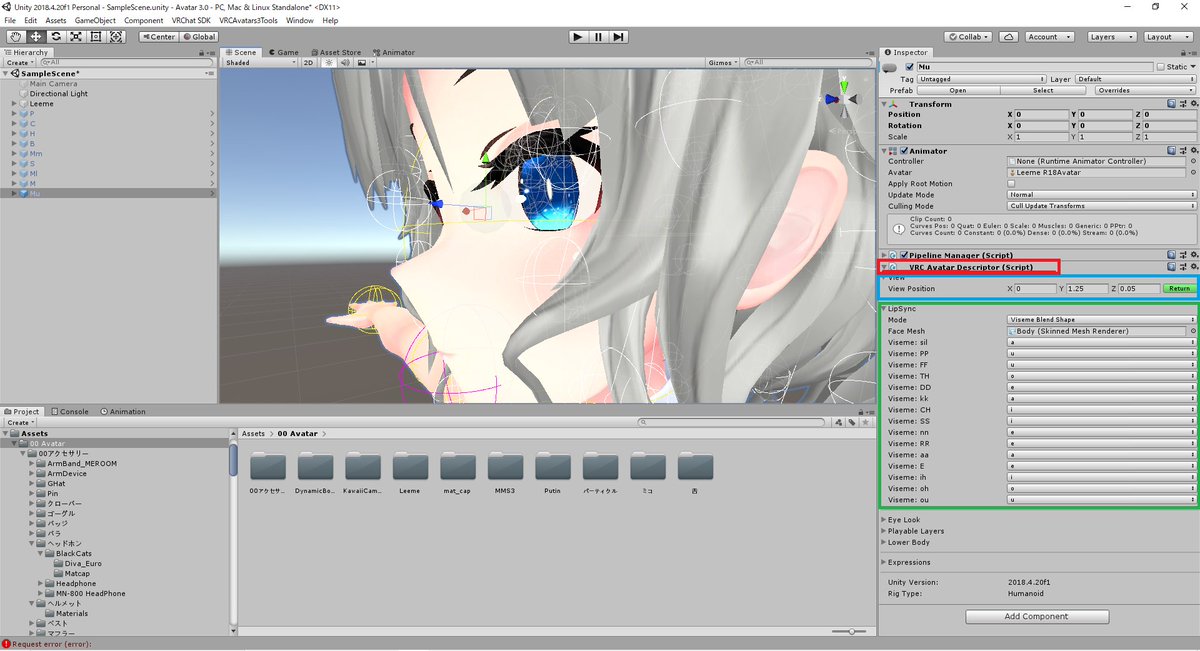The height and width of the screenshot is (651, 1200).
Task: Open LipSync Mode Viseme Blend Shape dropdown
Action: pyautogui.click(x=1102, y=320)
